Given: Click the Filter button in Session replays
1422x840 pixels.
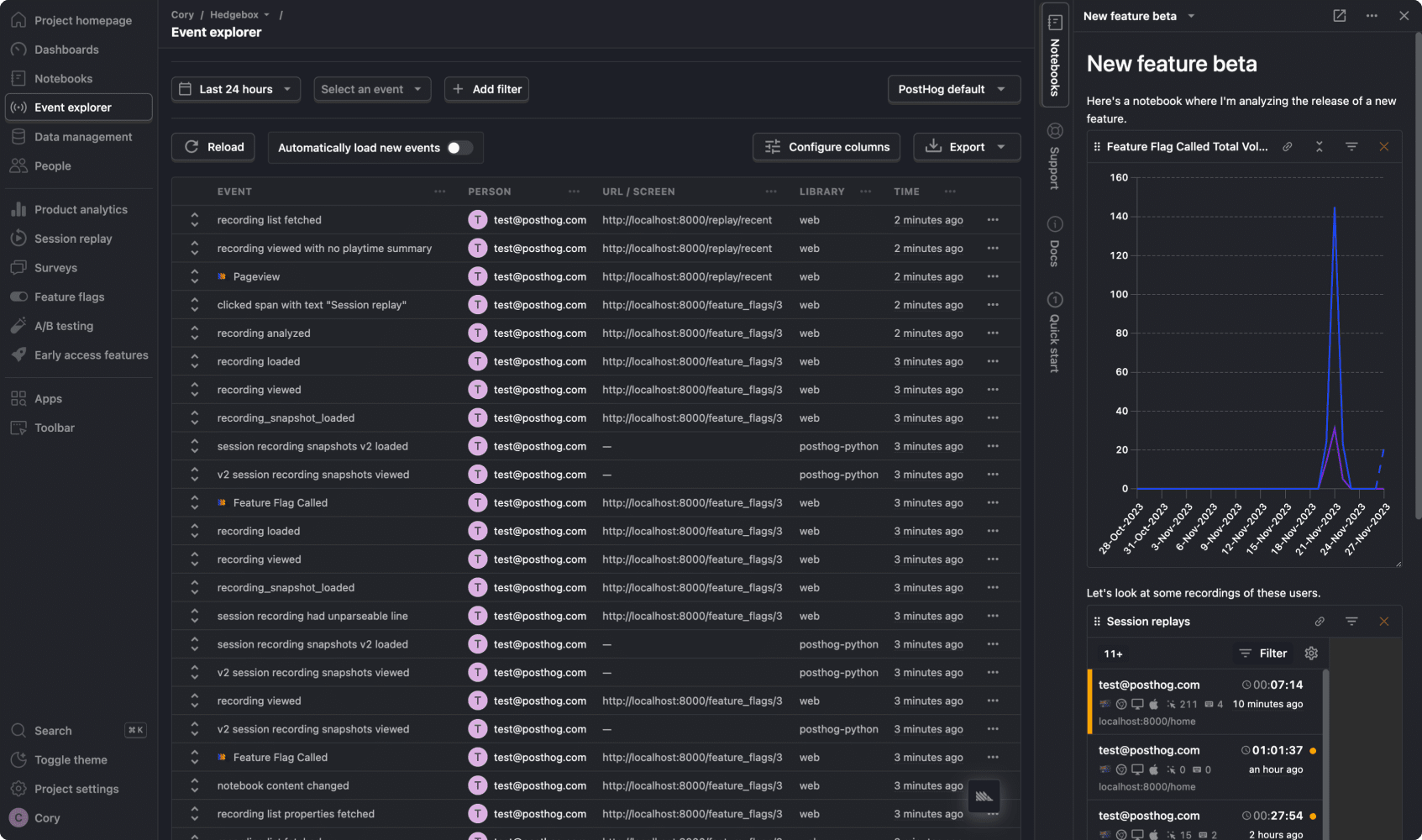Looking at the screenshot, I should [1263, 654].
